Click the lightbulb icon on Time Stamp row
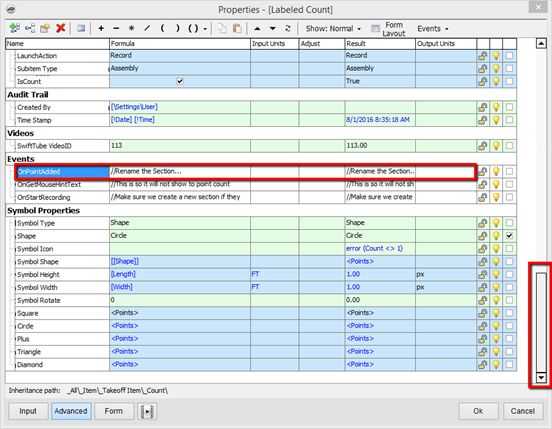552x429 pixels. click(496, 120)
